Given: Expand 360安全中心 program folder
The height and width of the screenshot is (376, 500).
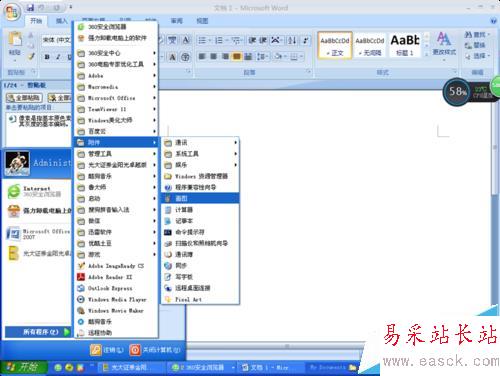Looking at the screenshot, I should (x=116, y=53).
